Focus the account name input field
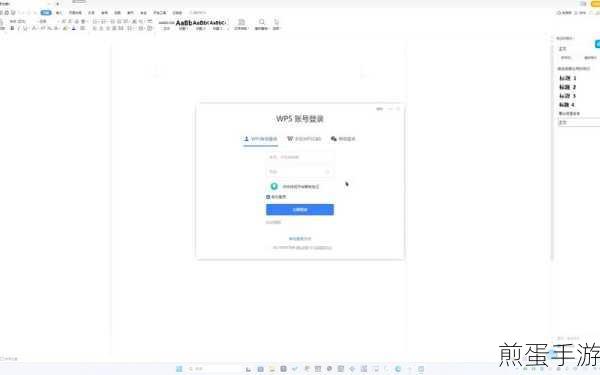Image resolution: width=600 pixels, height=375 pixels. click(x=300, y=157)
